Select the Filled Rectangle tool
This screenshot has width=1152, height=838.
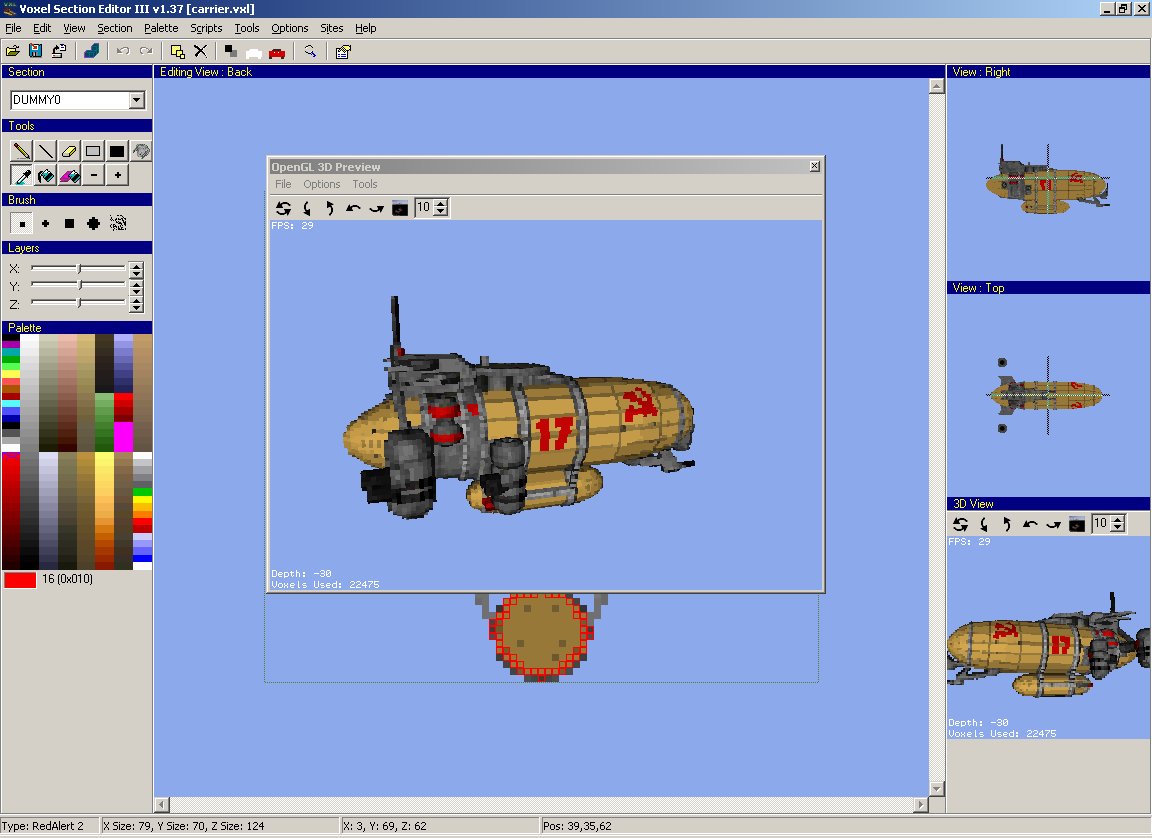point(117,151)
